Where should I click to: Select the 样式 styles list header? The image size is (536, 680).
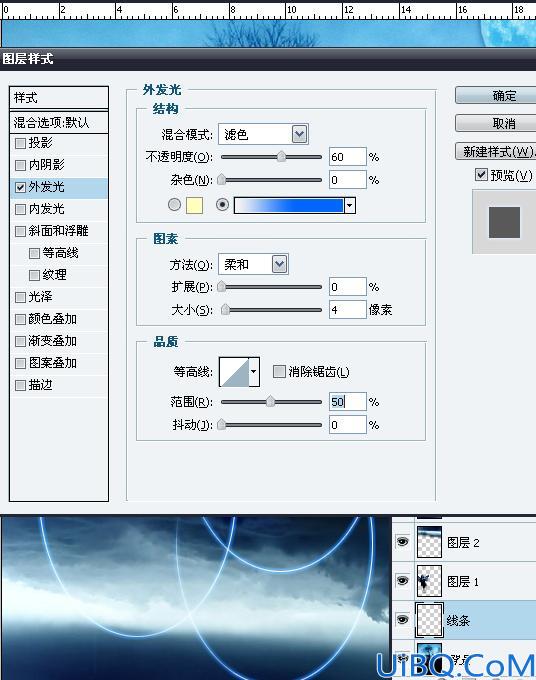tap(59, 98)
